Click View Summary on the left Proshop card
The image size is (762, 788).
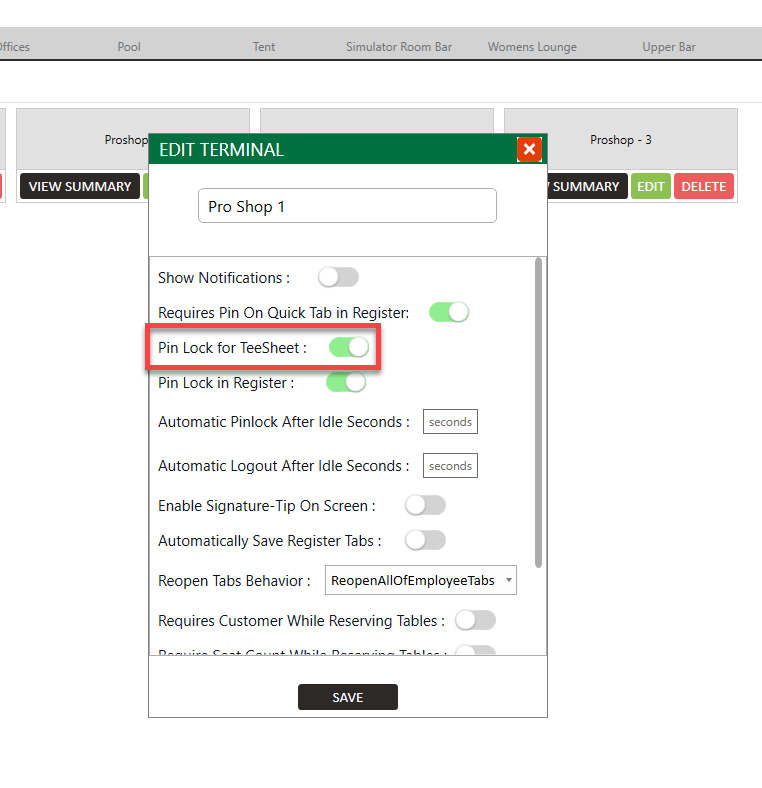pyautogui.click(x=80, y=186)
